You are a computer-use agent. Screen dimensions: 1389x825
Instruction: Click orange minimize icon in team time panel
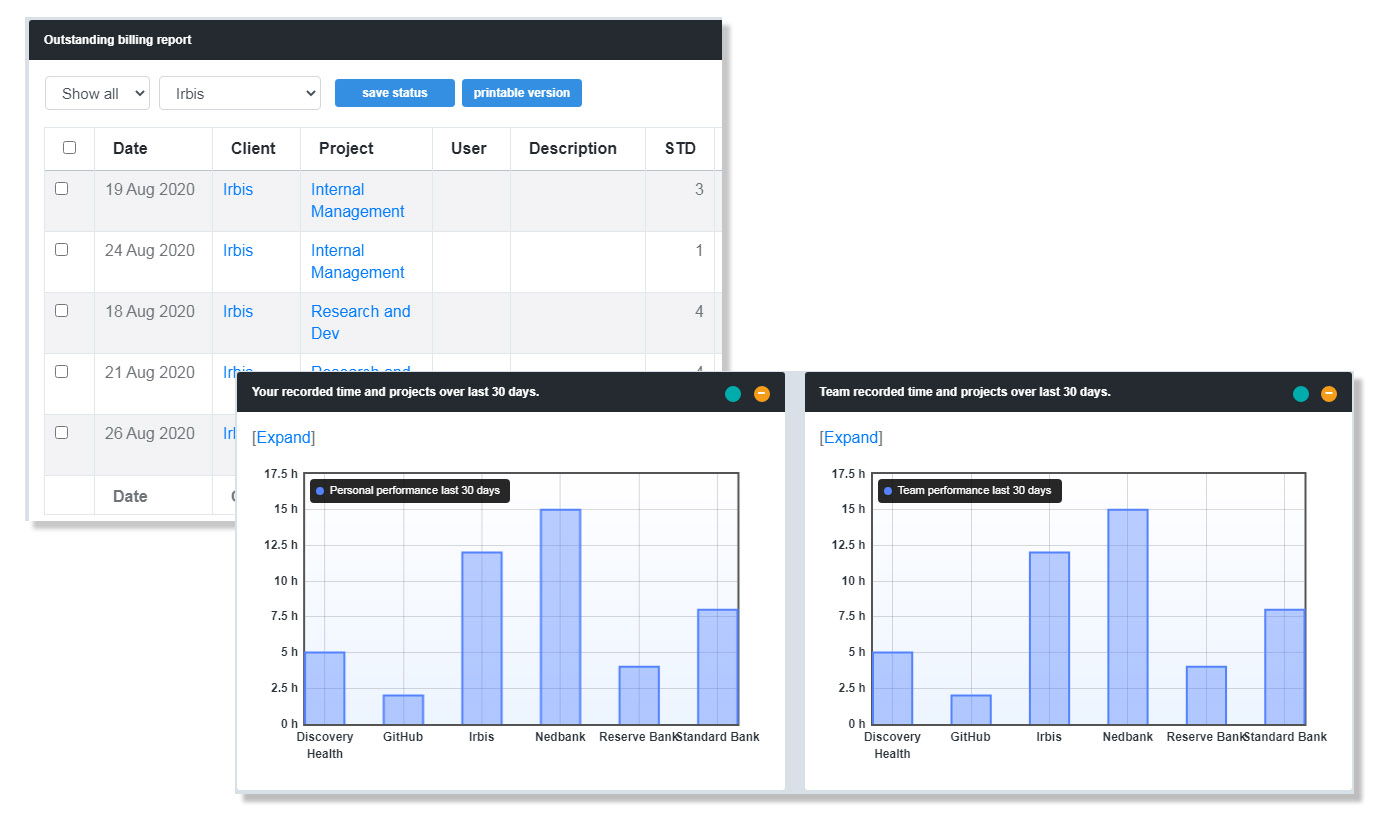pyautogui.click(x=1329, y=394)
